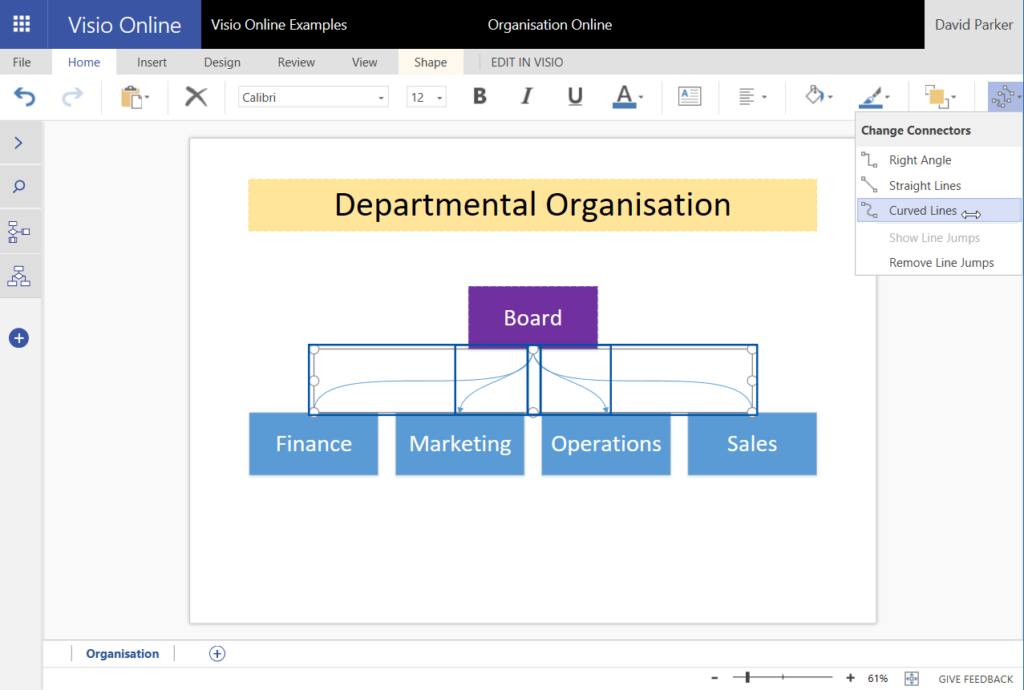The height and width of the screenshot is (690, 1024).
Task: Delete the selected connectors
Action: [x=195, y=96]
